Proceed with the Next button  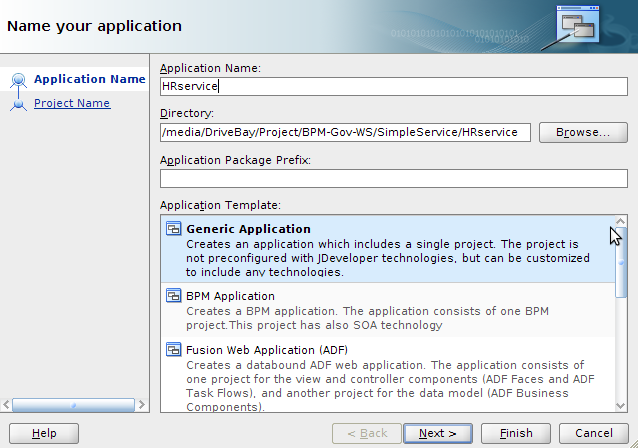(437, 433)
